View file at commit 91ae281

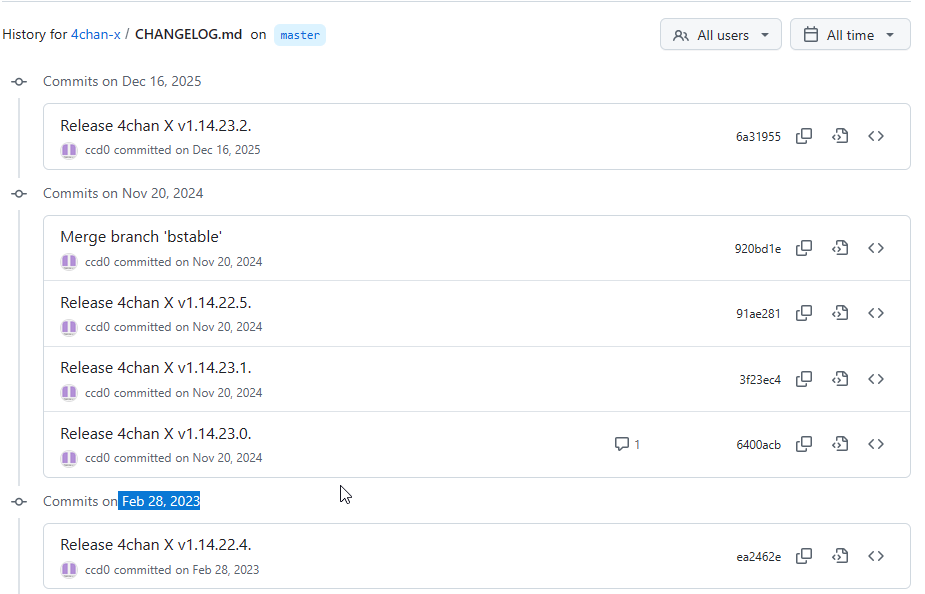(x=840, y=313)
